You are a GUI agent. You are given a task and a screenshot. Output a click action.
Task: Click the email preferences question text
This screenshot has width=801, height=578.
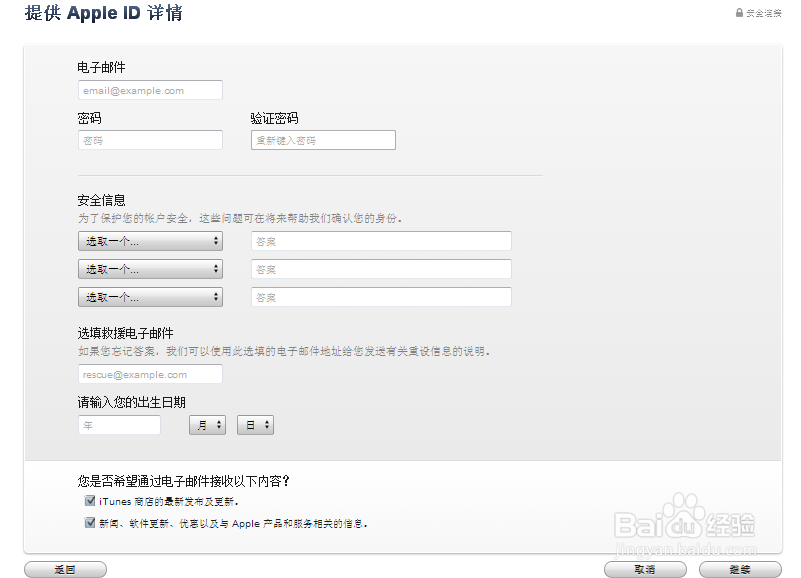pyautogui.click(x=183, y=481)
